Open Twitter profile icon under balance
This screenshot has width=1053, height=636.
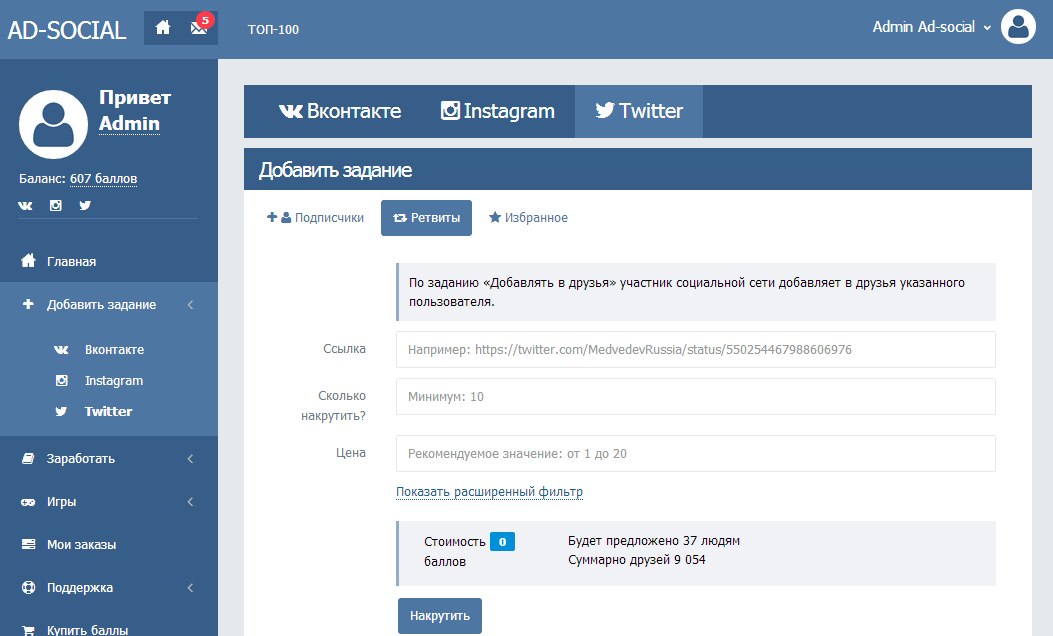pos(85,206)
